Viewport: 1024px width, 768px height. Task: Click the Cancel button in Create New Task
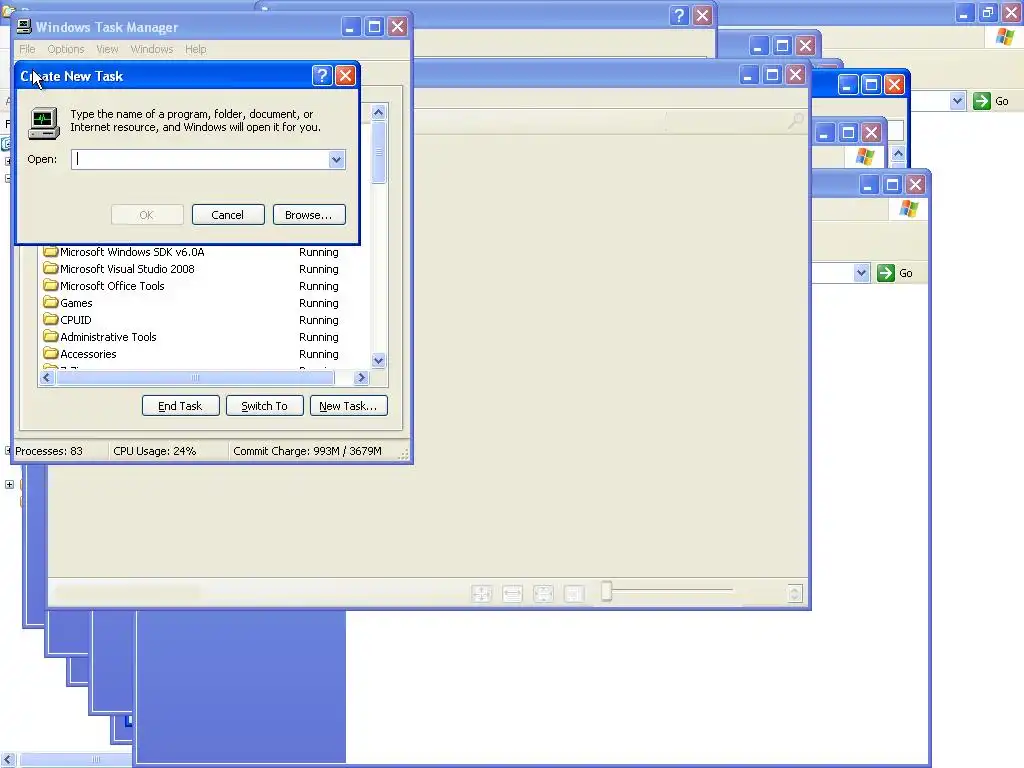pyautogui.click(x=228, y=215)
